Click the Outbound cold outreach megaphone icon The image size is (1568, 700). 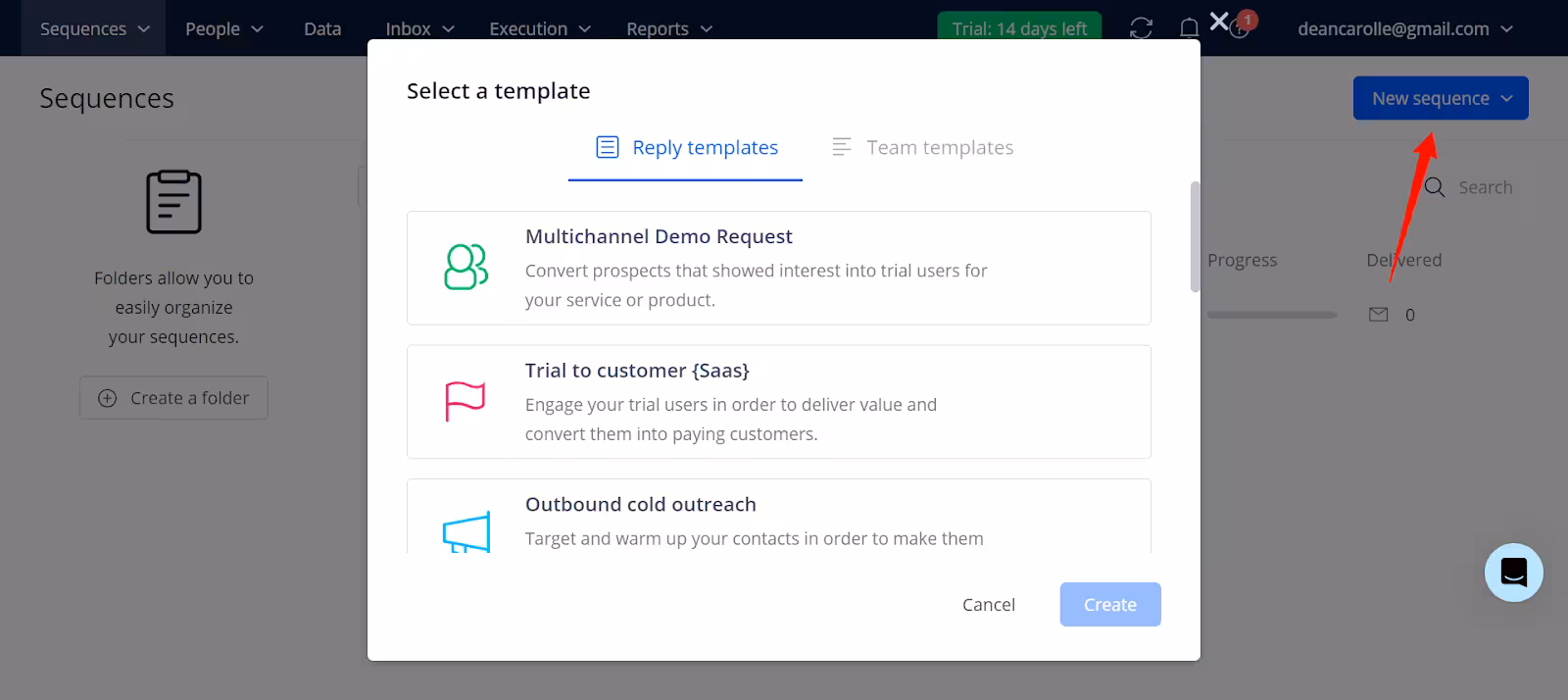465,532
